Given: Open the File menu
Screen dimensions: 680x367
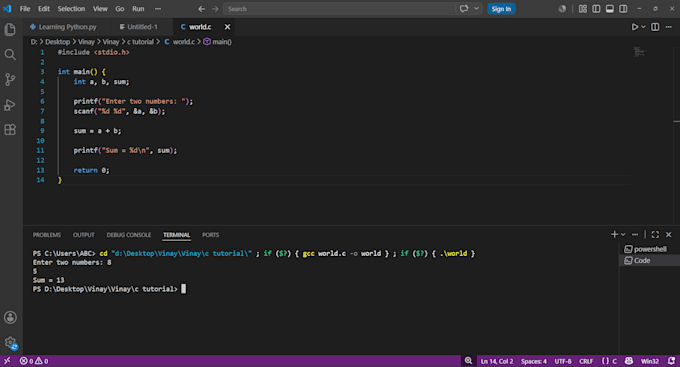Looking at the screenshot, I should pyautogui.click(x=25, y=9).
